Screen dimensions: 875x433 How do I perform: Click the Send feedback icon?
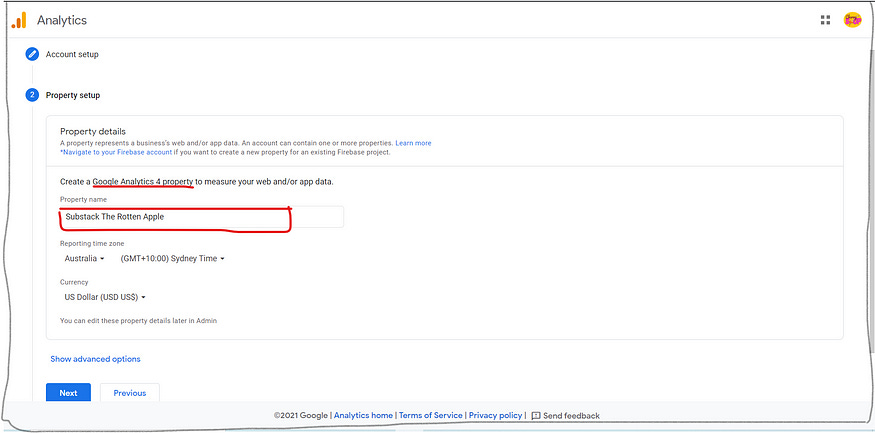click(536, 416)
